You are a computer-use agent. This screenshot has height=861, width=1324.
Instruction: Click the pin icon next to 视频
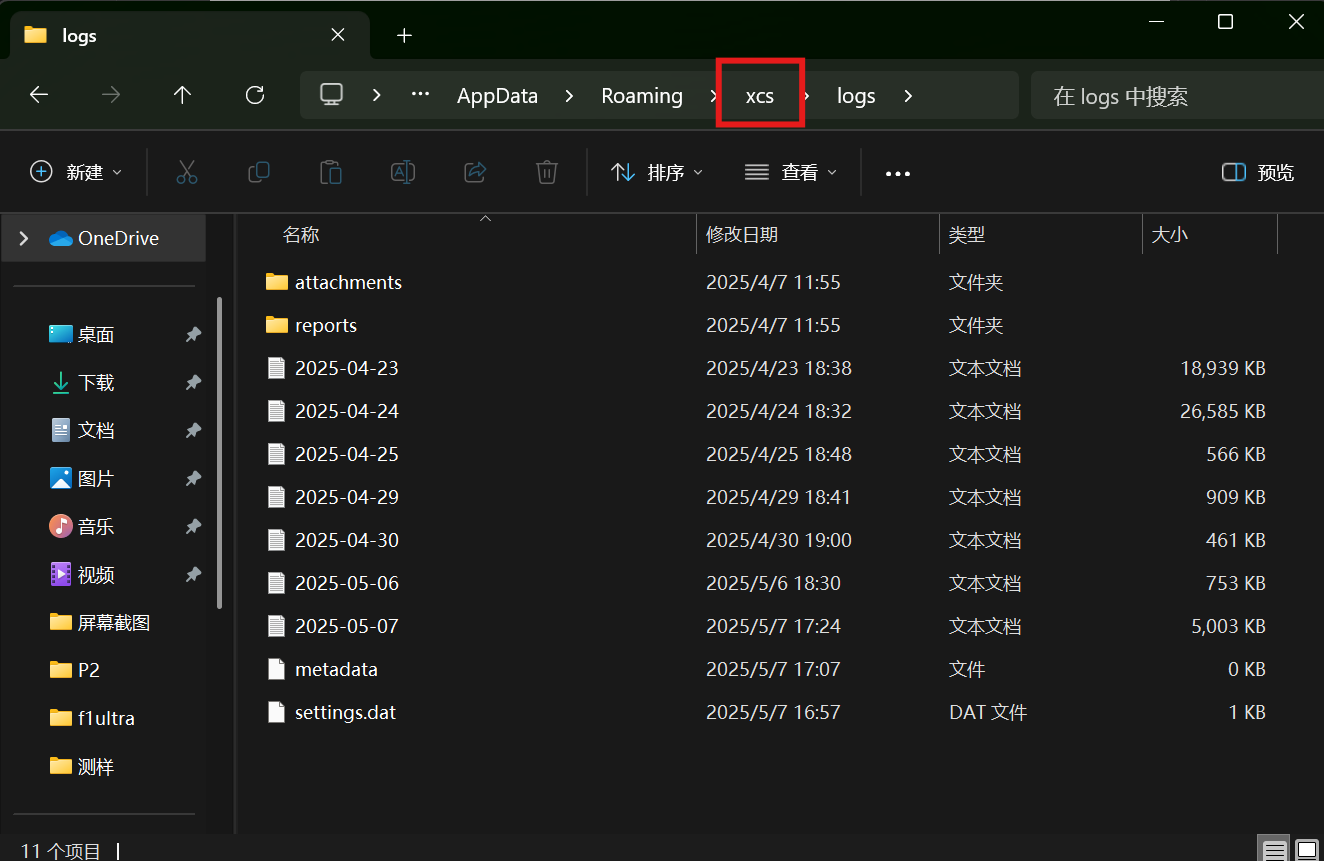[x=193, y=575]
